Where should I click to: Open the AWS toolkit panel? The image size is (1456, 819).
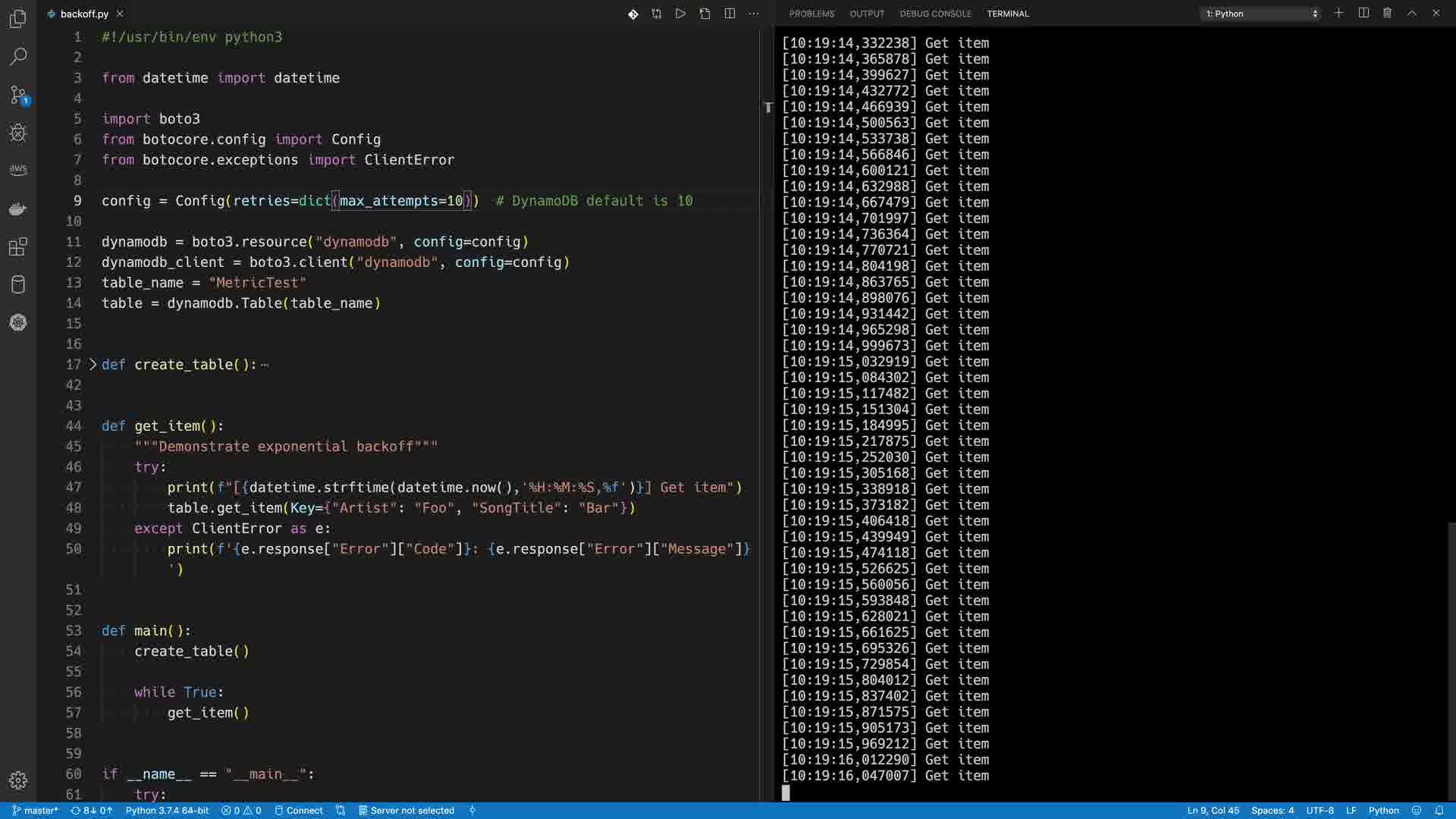(x=18, y=170)
